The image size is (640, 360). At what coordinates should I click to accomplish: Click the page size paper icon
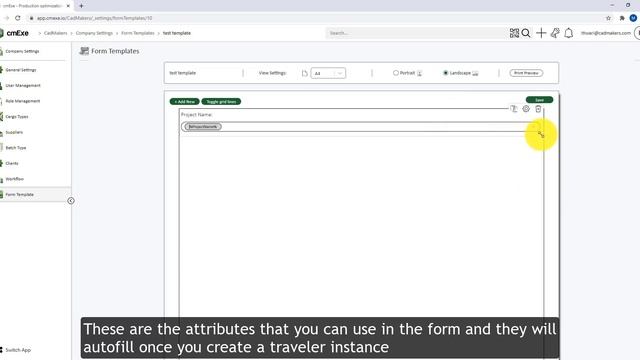(304, 73)
